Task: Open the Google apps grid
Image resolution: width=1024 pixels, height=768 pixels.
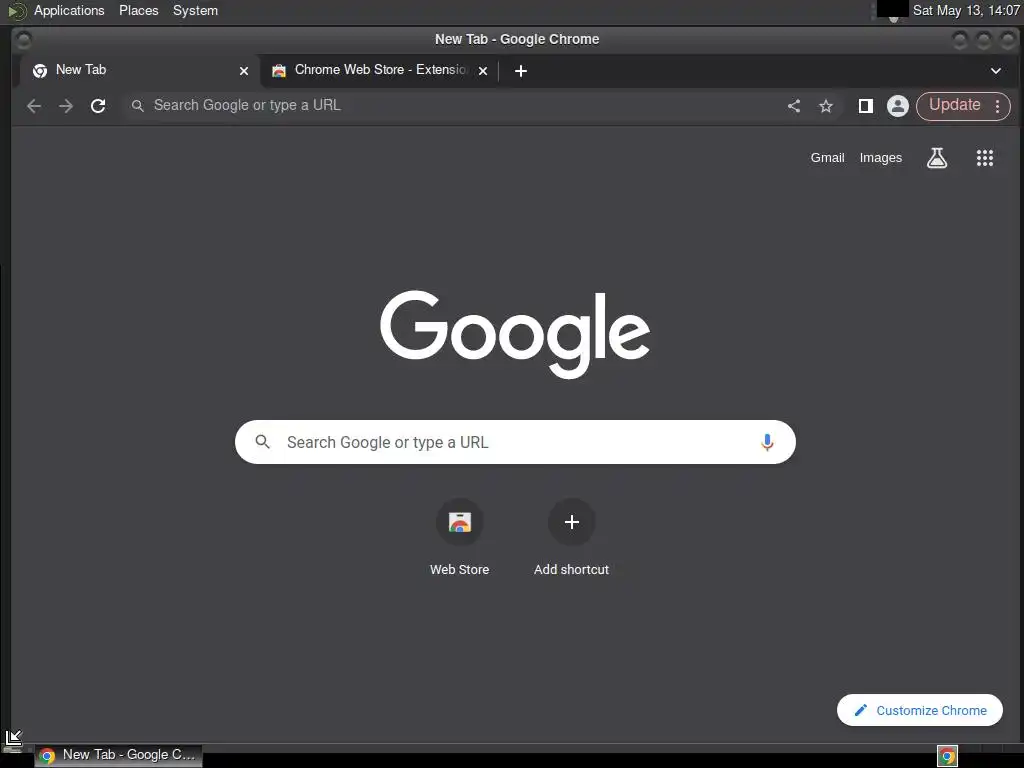Action: (x=985, y=157)
